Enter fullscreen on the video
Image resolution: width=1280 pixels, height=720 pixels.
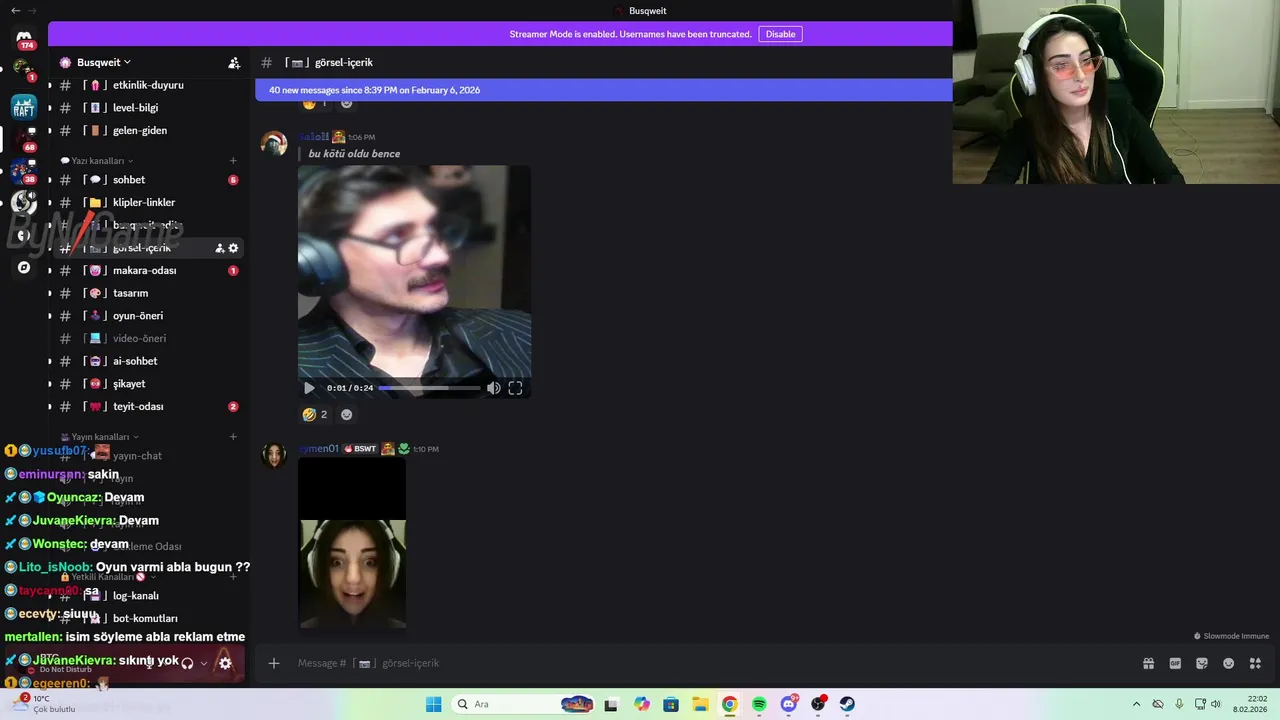point(515,388)
